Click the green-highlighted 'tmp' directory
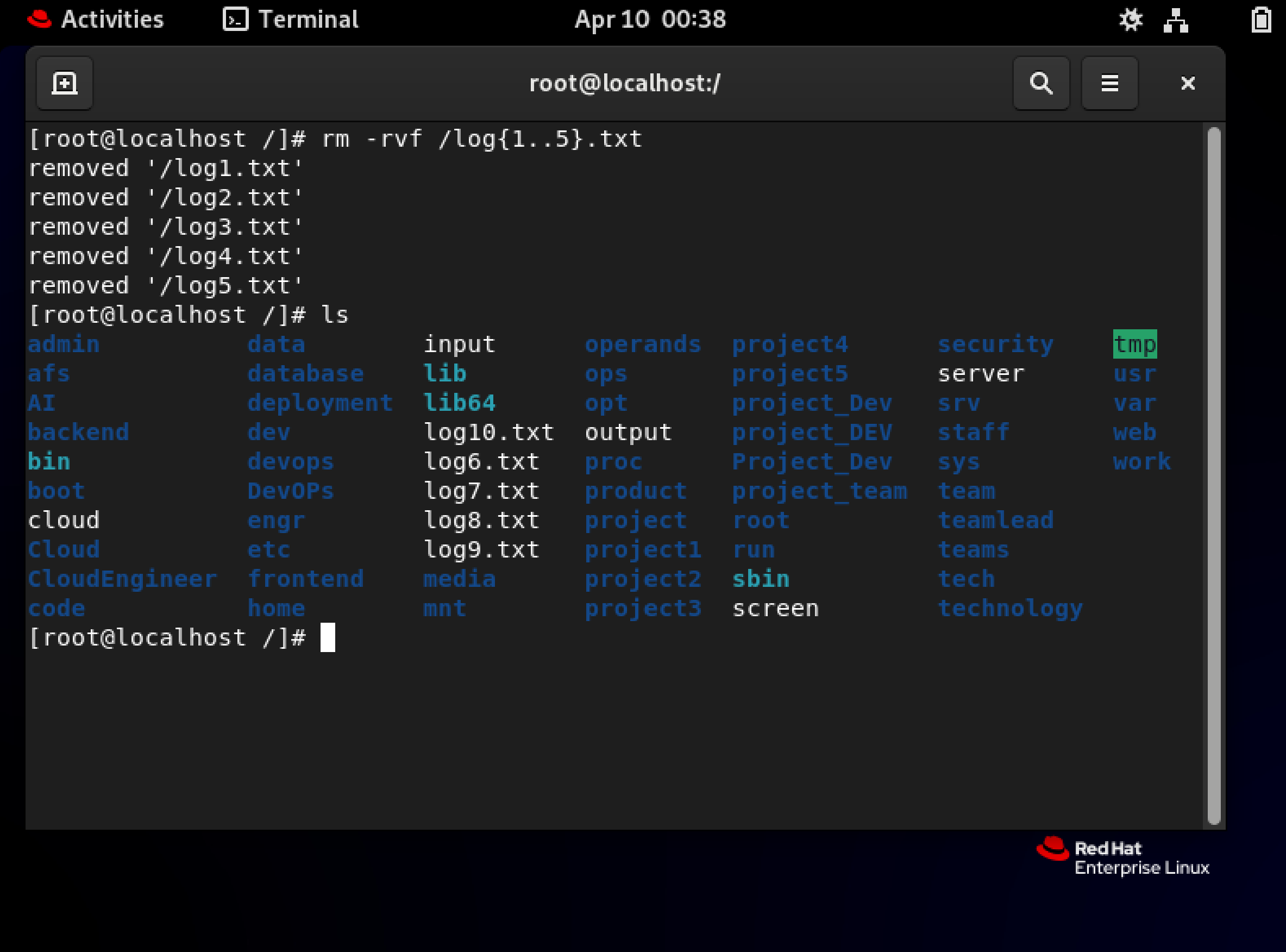This screenshot has height=952, width=1286. [x=1134, y=345]
